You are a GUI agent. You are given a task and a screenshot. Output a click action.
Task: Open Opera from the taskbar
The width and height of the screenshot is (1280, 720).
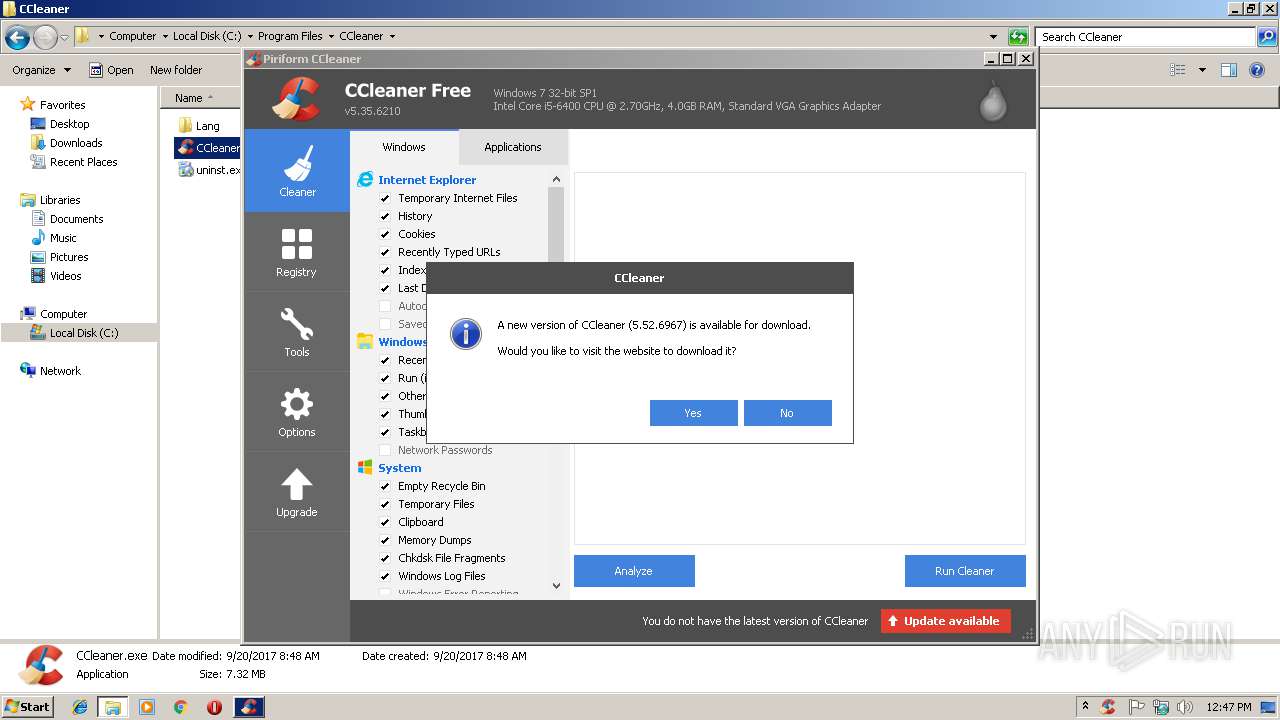click(x=214, y=707)
